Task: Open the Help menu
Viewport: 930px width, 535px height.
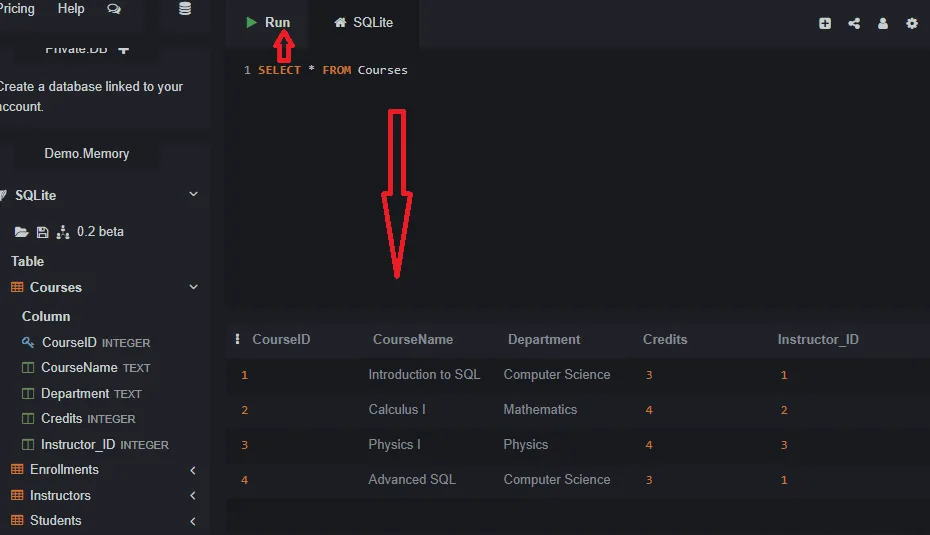Action: [x=71, y=9]
